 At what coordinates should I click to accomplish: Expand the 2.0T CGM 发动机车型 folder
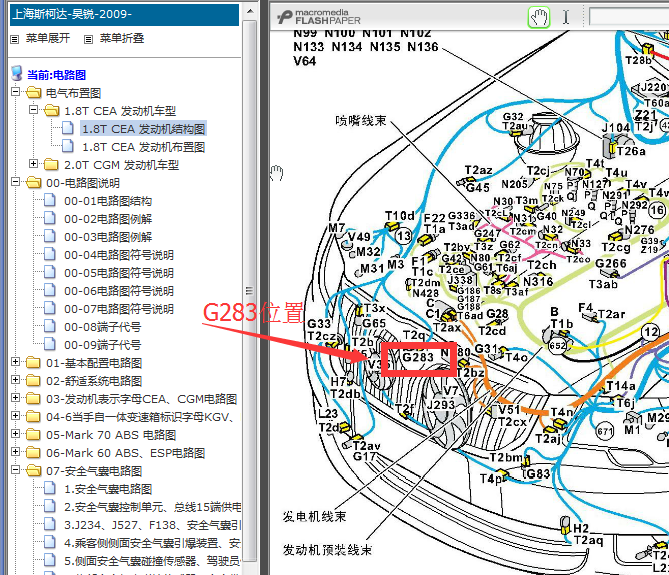(x=33, y=163)
